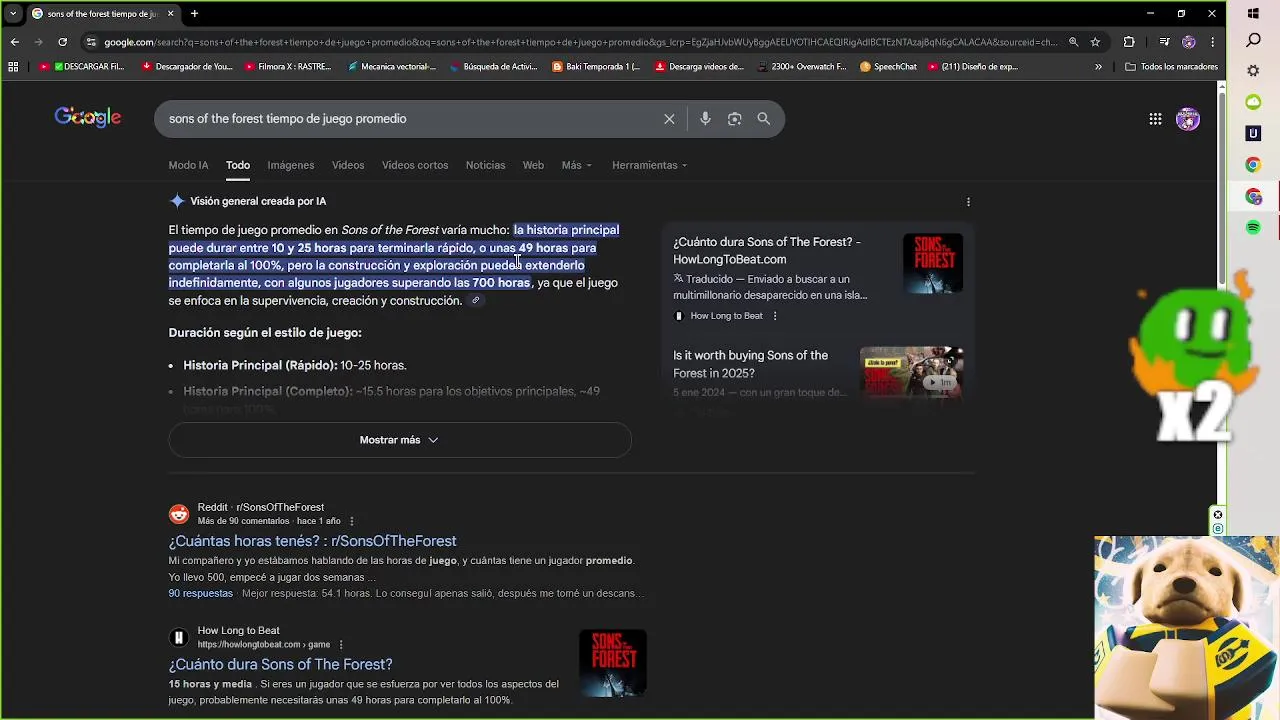Open the apps grid in bookmarks bar
Viewport: 1280px width, 720px height.
pyautogui.click(x=13, y=67)
